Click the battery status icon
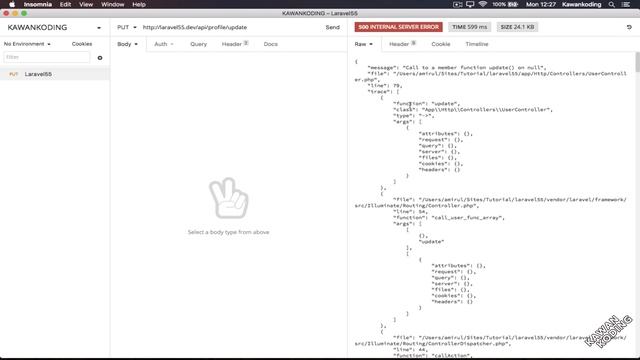Viewport: 640px width, 360px height. coord(513,4)
